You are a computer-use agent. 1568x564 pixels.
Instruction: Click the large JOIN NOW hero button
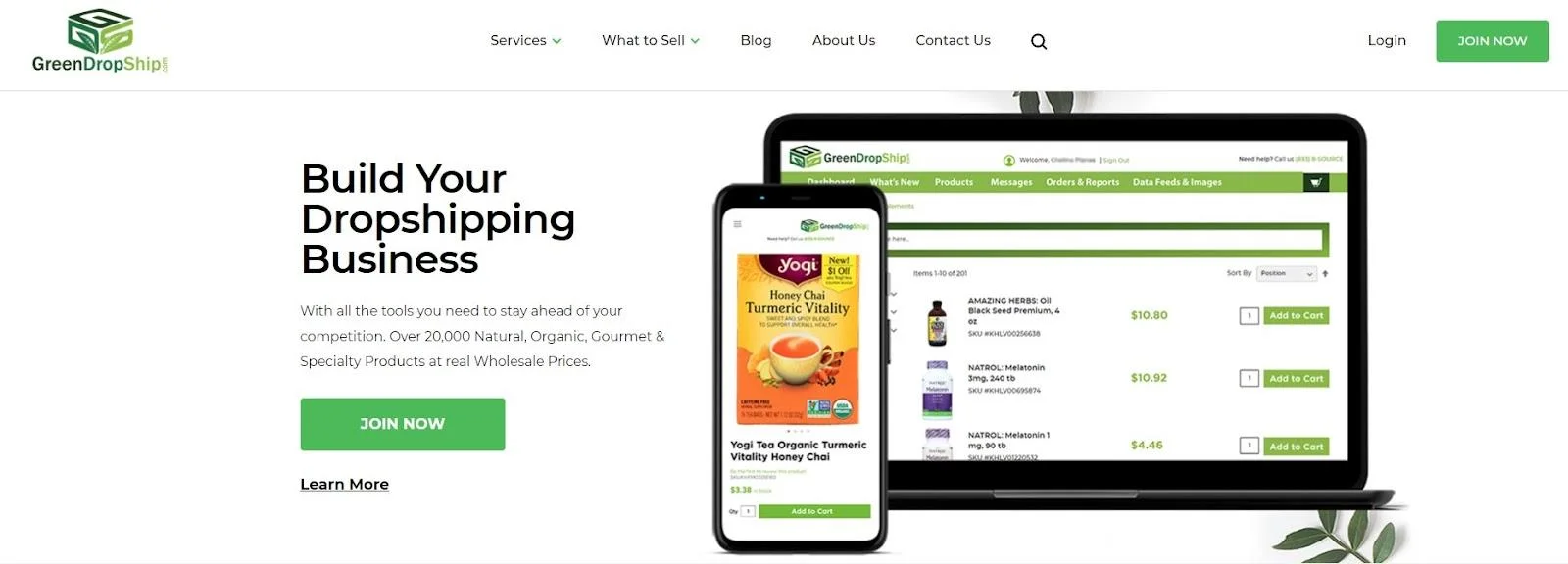[403, 424]
